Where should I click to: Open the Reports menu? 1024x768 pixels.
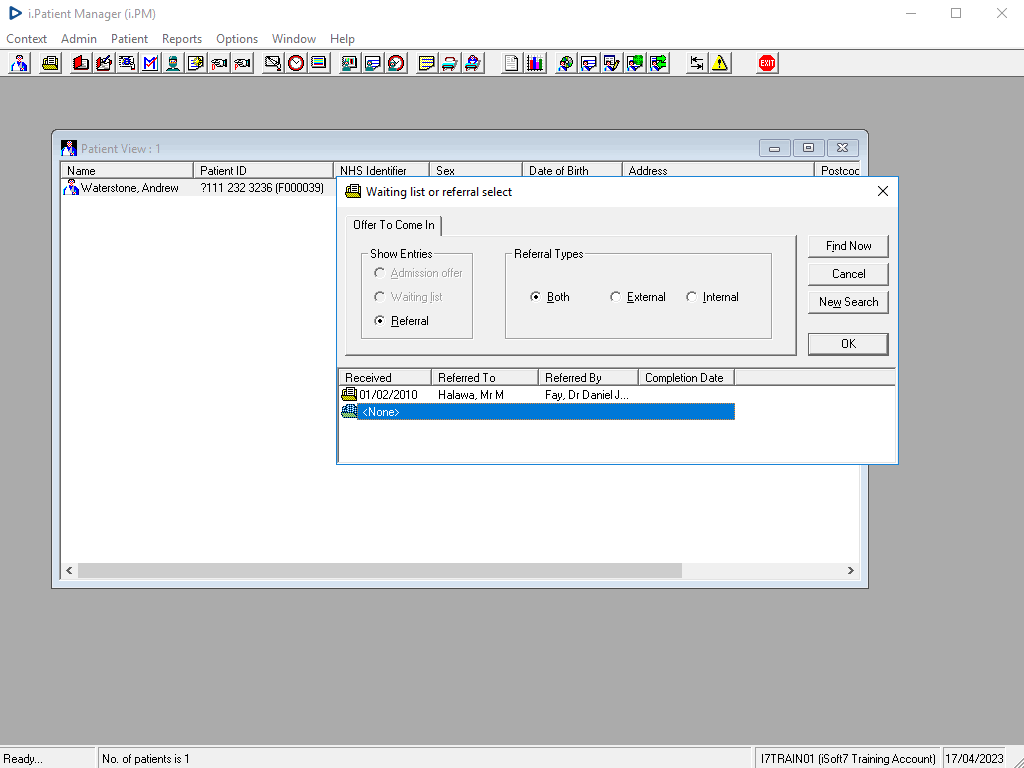click(182, 39)
